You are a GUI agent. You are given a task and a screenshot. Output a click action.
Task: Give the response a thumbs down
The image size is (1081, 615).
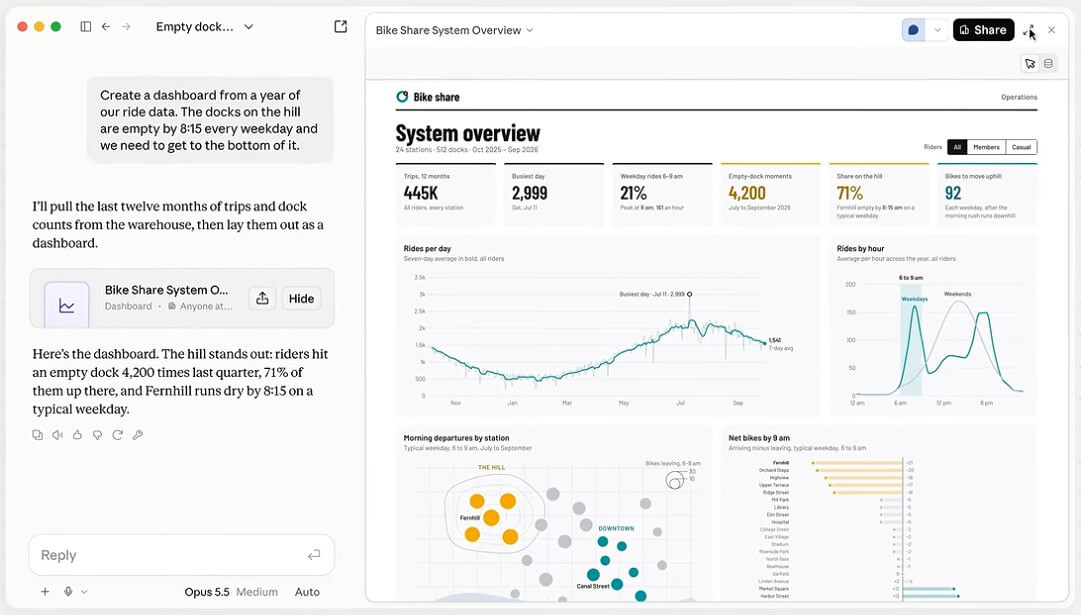[x=97, y=435]
